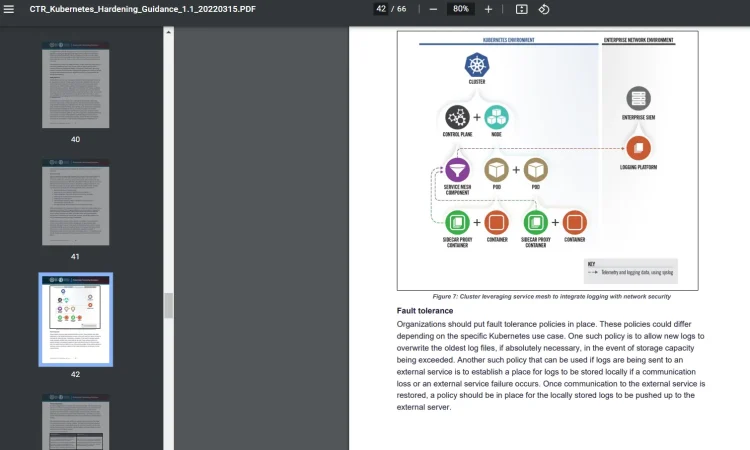750x450 pixels.
Task: Click the last orange Container icon
Action: point(574,223)
